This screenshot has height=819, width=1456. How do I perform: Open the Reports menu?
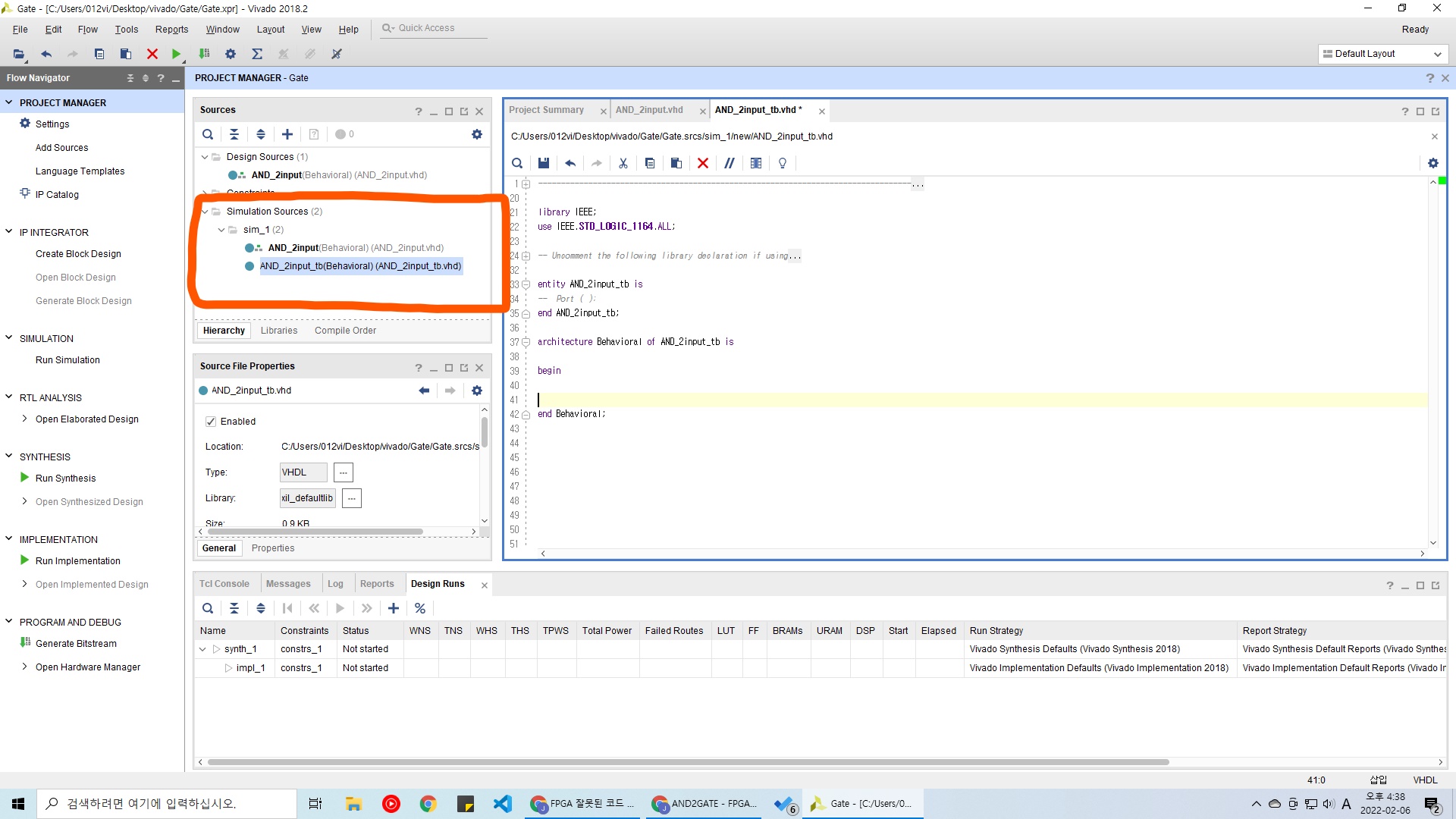click(x=171, y=30)
